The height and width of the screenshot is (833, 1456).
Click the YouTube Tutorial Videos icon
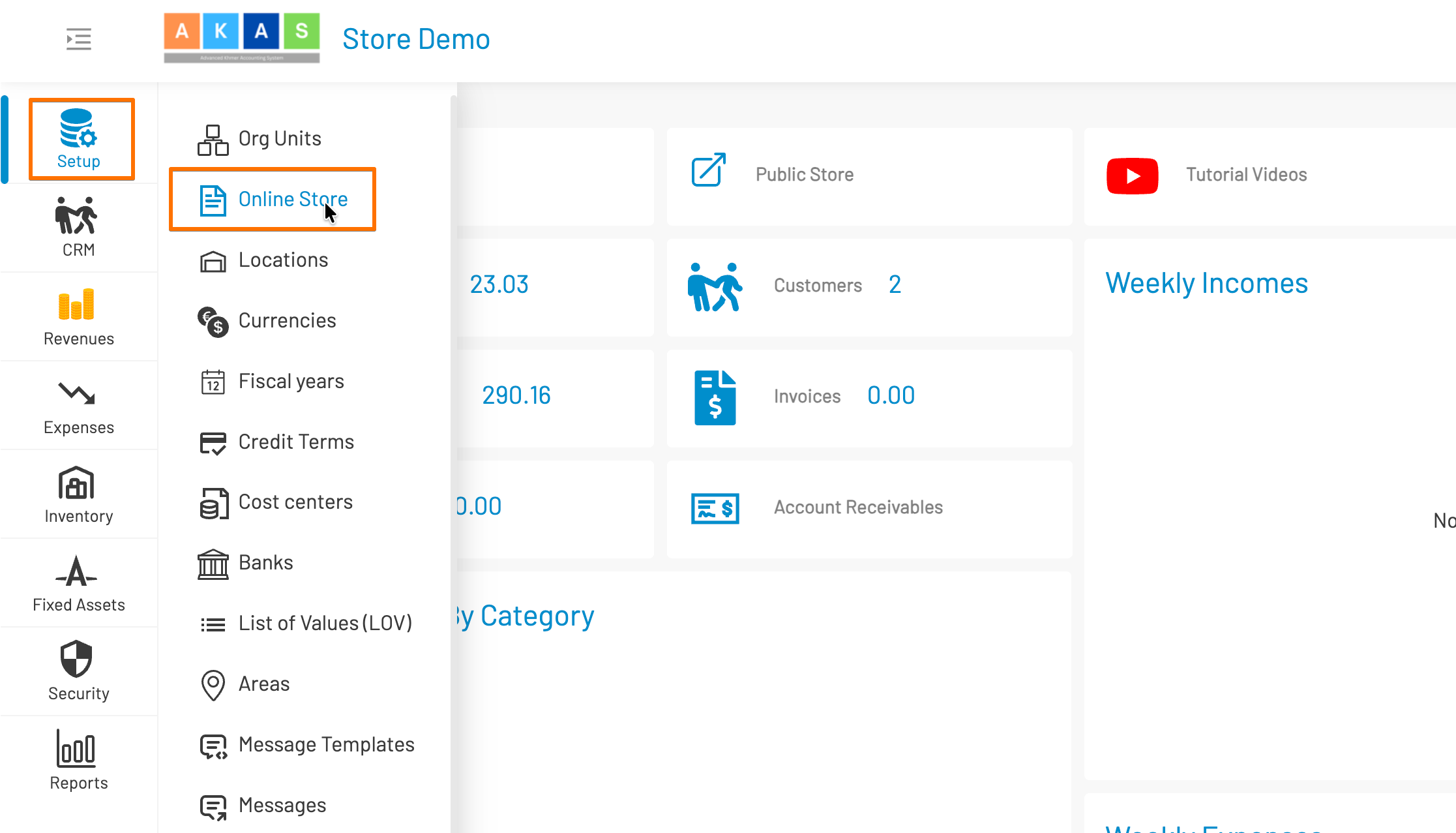pos(1132,175)
